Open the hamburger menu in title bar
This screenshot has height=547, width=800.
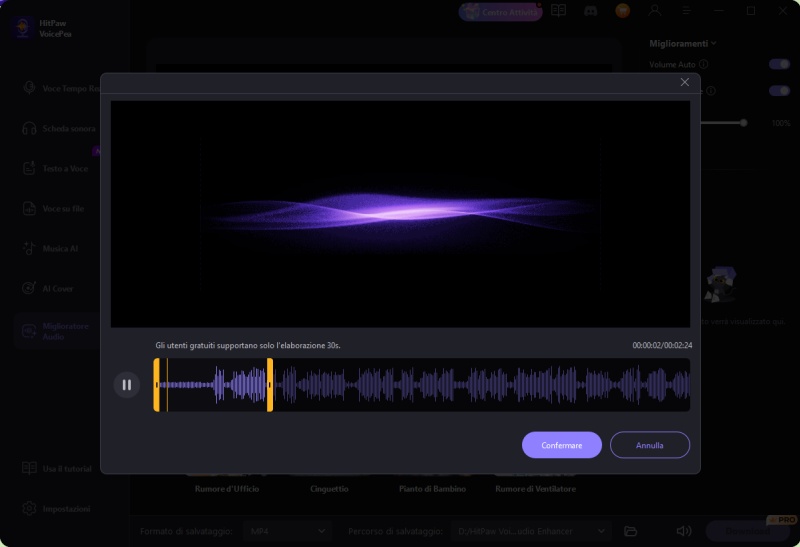pos(687,11)
